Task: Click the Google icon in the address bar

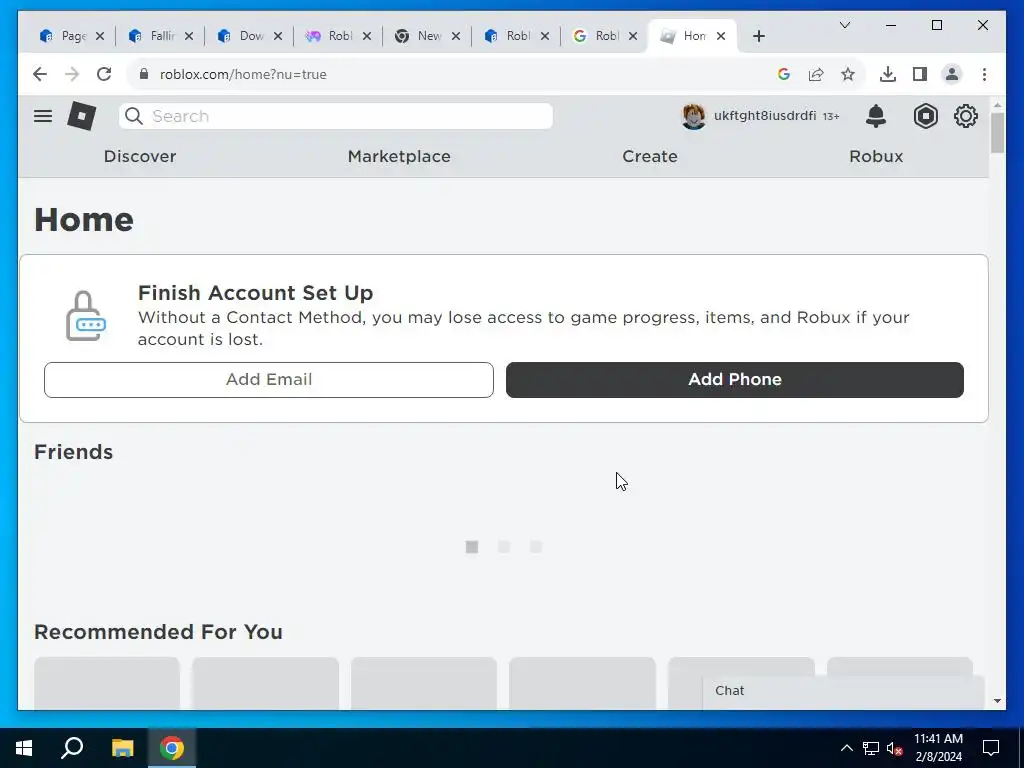Action: pos(784,74)
